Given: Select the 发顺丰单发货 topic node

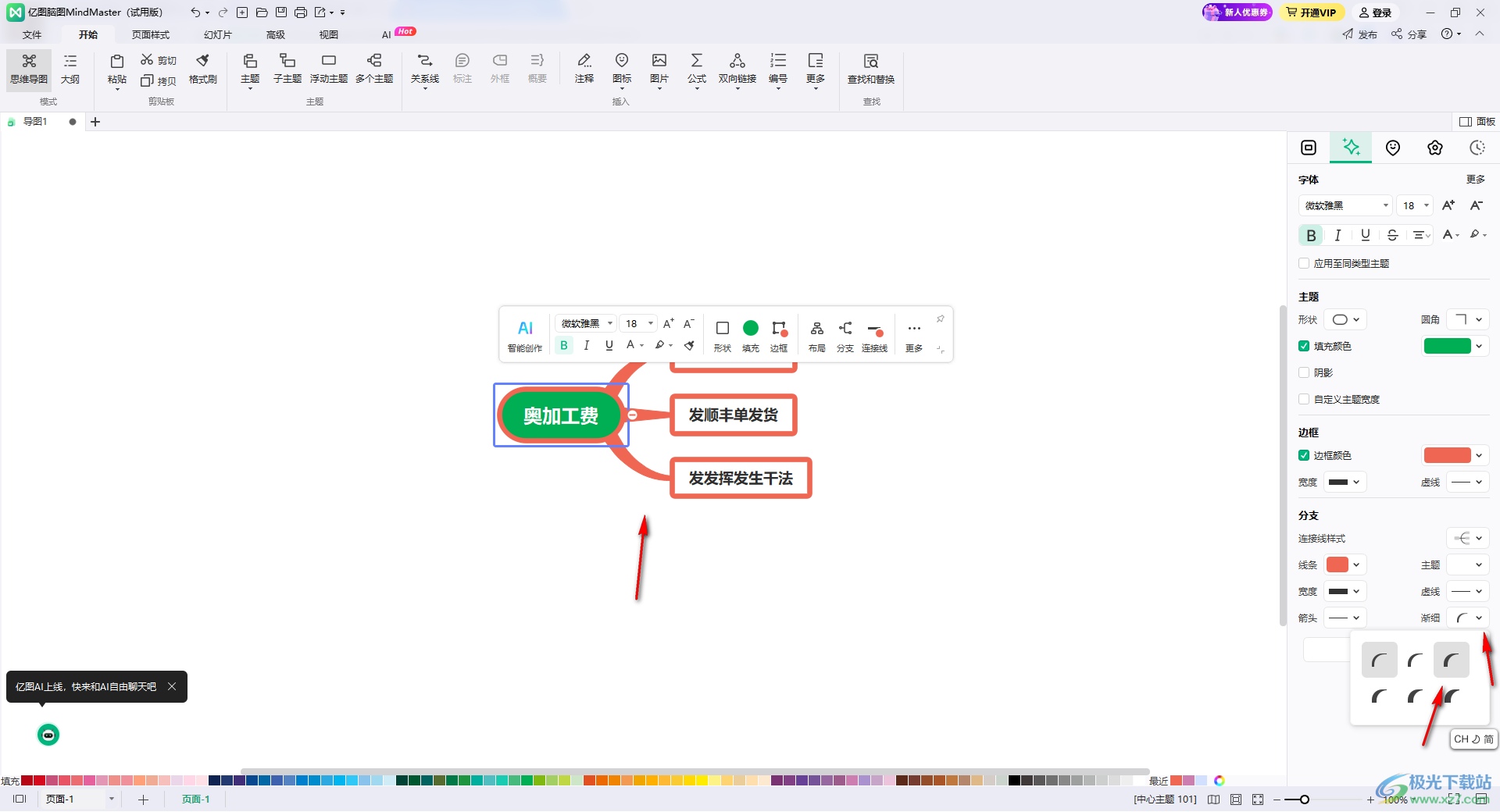Looking at the screenshot, I should pos(734,415).
